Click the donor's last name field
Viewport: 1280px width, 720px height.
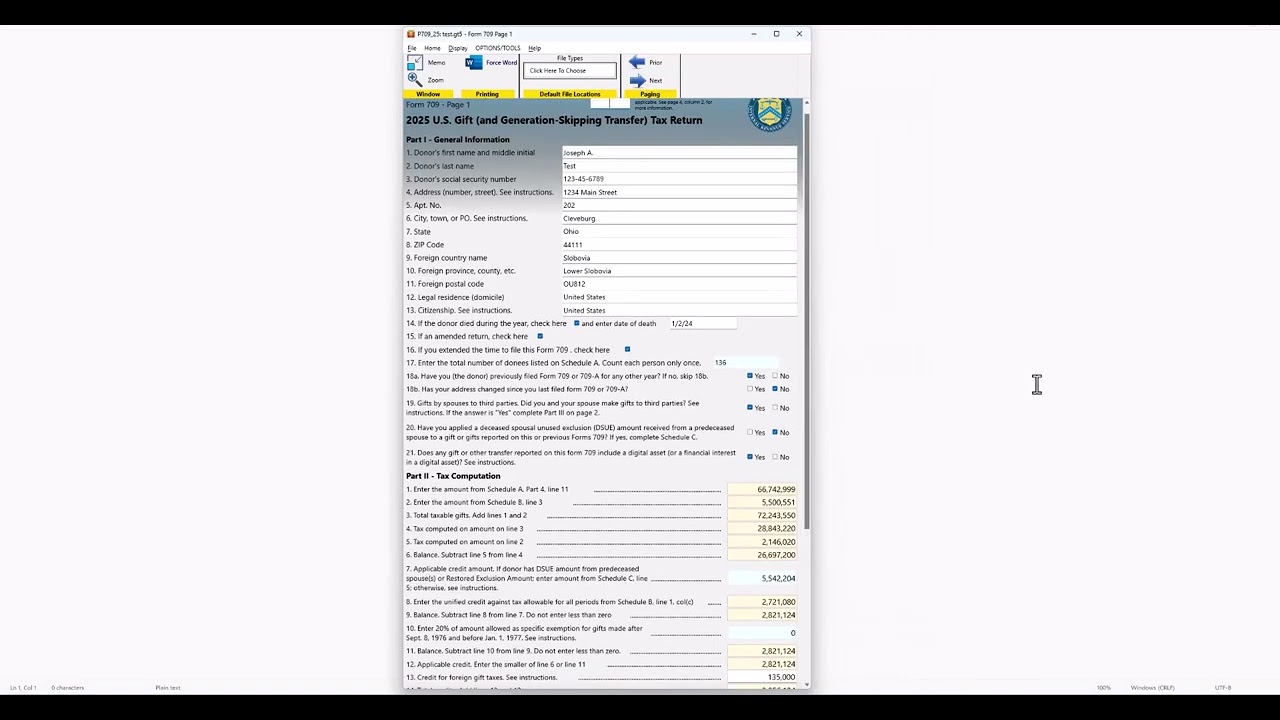679,166
